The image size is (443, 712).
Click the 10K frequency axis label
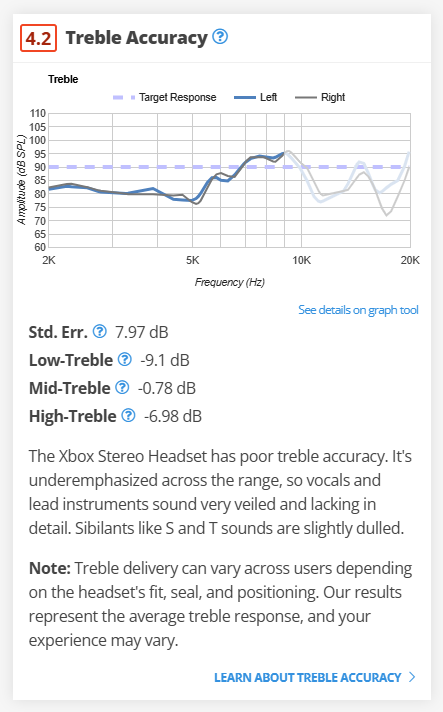click(x=301, y=260)
